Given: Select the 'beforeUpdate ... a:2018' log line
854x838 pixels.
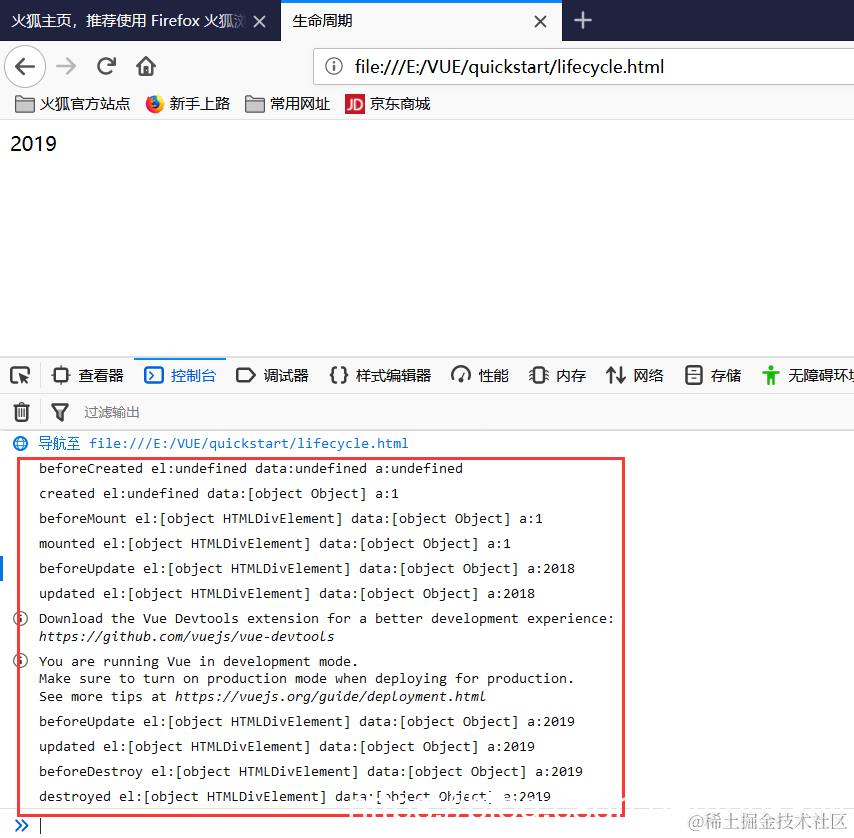Looking at the screenshot, I should (307, 568).
